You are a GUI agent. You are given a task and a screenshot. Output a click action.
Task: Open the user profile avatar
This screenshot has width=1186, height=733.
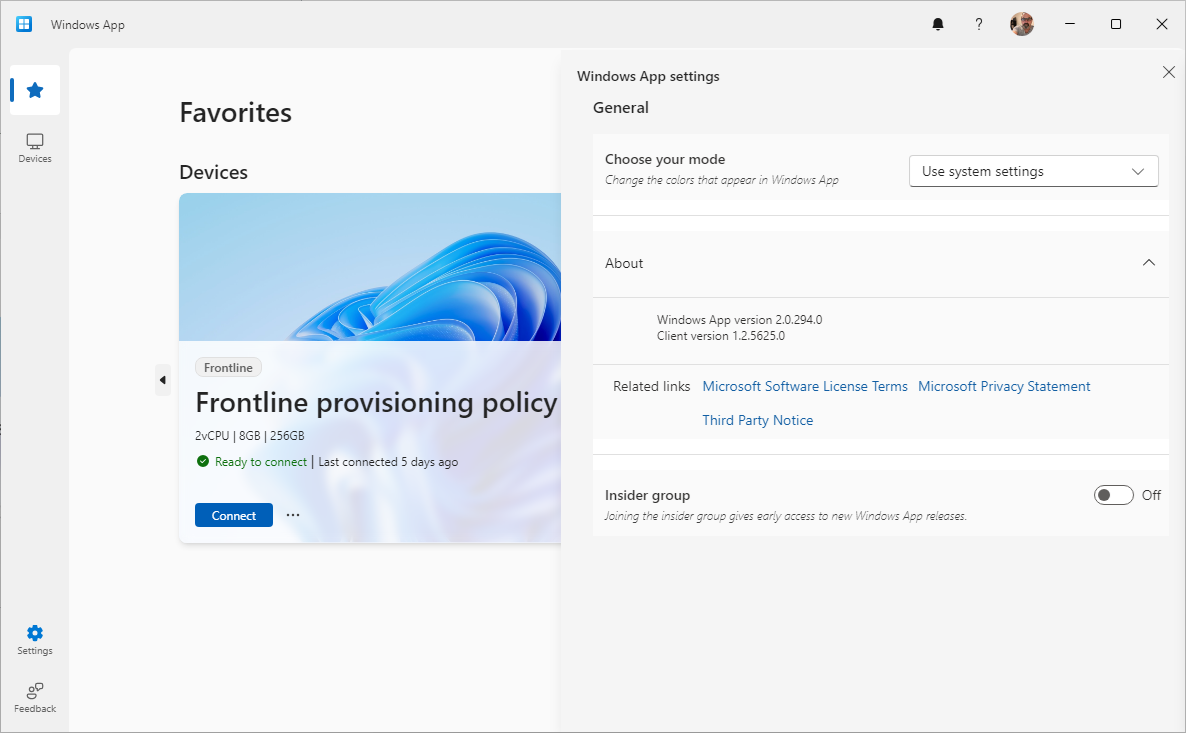coord(1022,24)
